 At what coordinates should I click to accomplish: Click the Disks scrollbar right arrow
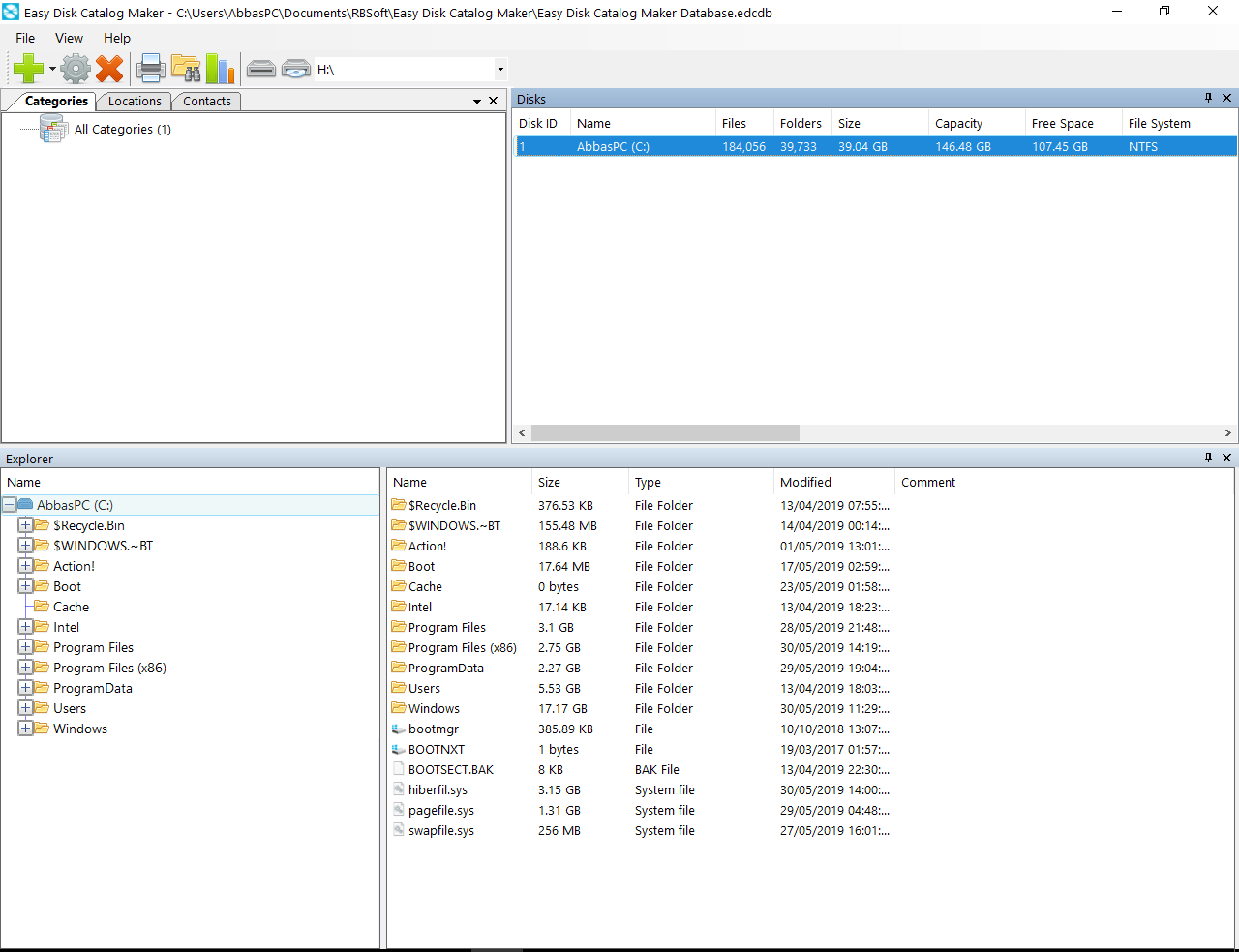[1227, 432]
